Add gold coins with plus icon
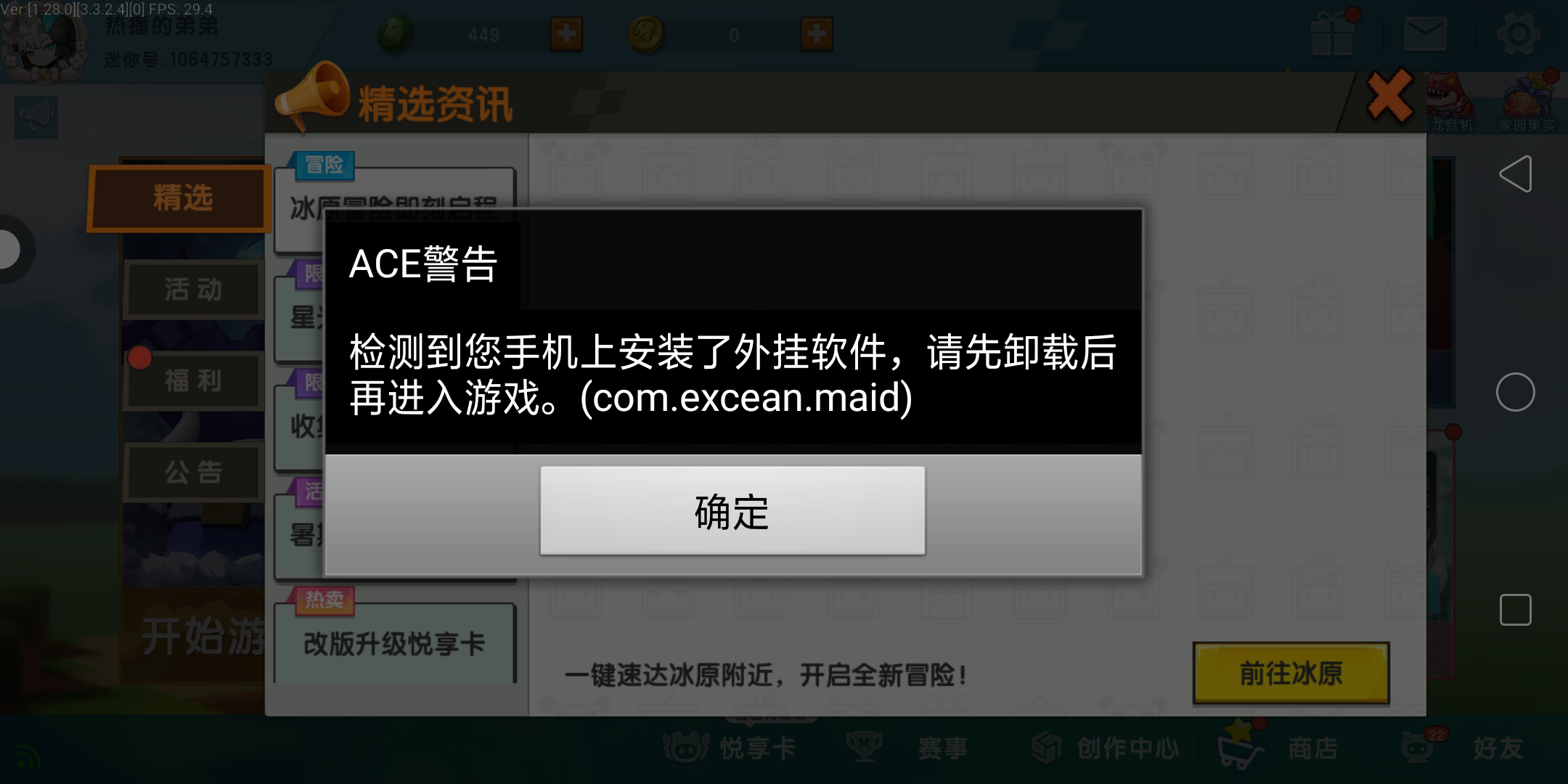The image size is (1568, 784). [817, 34]
